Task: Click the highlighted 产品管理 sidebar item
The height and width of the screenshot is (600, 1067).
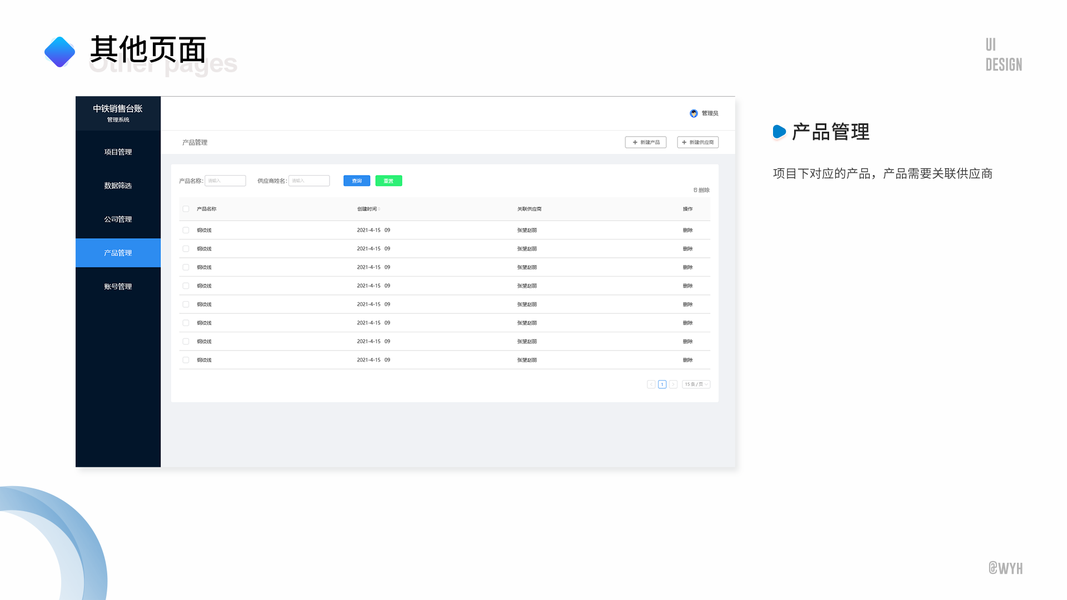Action: [x=118, y=253]
